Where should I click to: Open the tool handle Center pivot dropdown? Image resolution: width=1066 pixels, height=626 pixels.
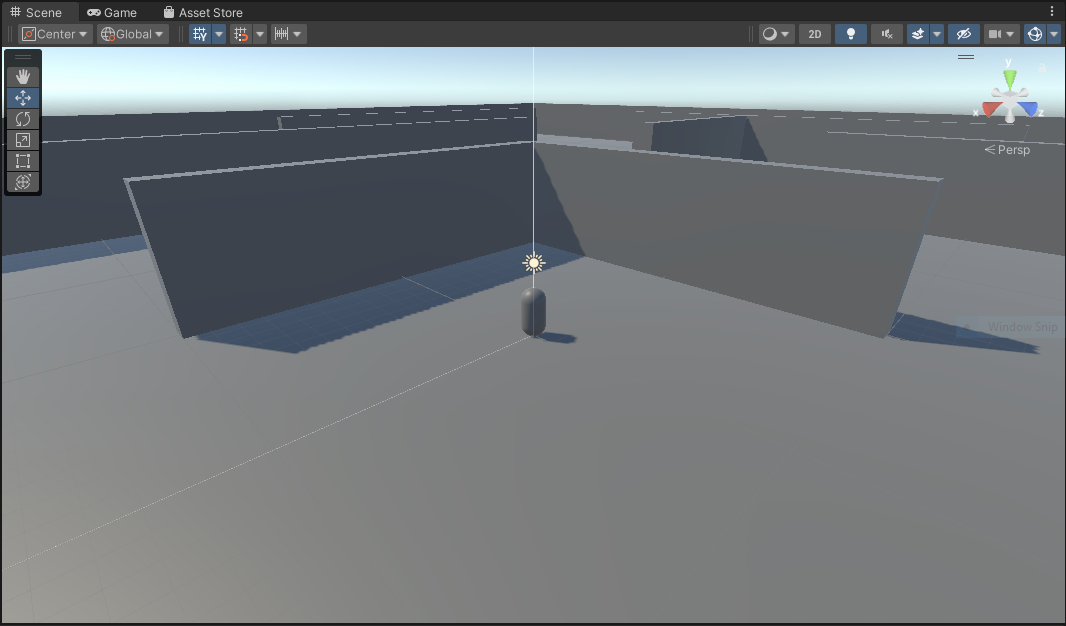(x=55, y=33)
